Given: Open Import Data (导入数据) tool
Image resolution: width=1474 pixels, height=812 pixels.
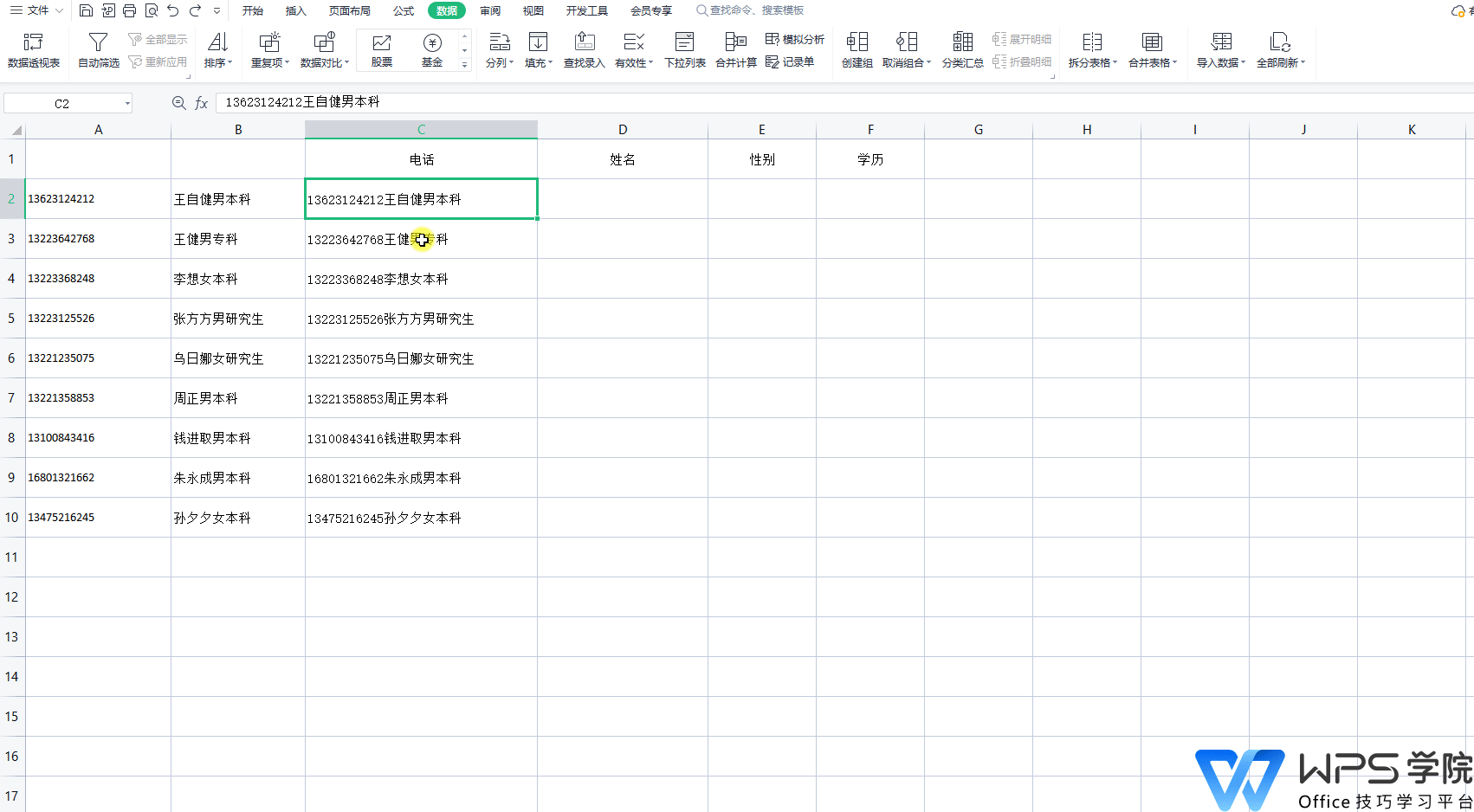Looking at the screenshot, I should click(1221, 50).
